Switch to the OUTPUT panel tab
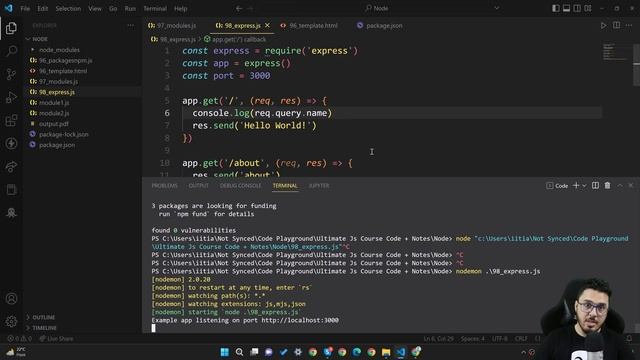This screenshot has width=640, height=360. pos(198,185)
